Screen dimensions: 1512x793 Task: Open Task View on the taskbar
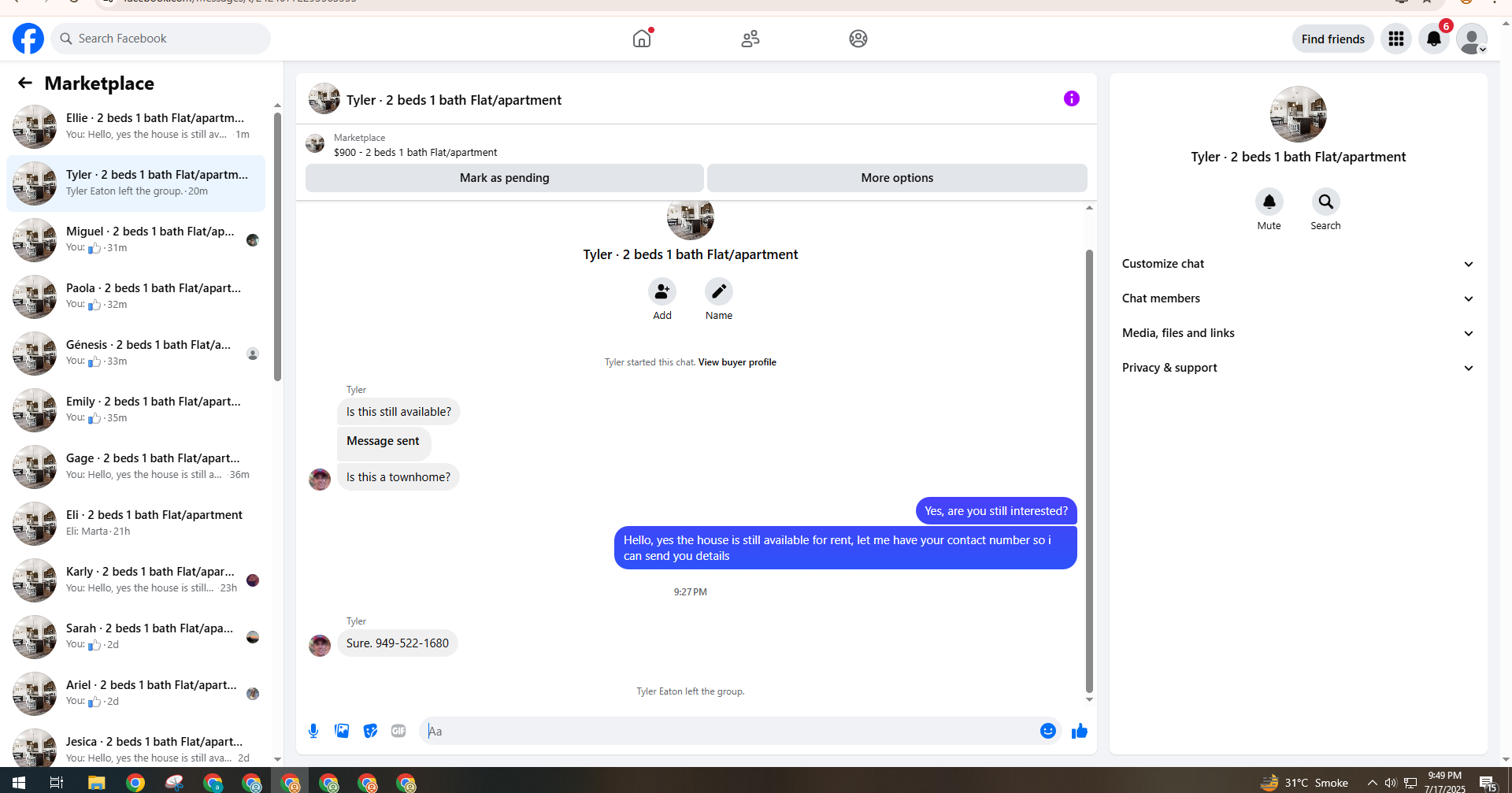coord(56,783)
